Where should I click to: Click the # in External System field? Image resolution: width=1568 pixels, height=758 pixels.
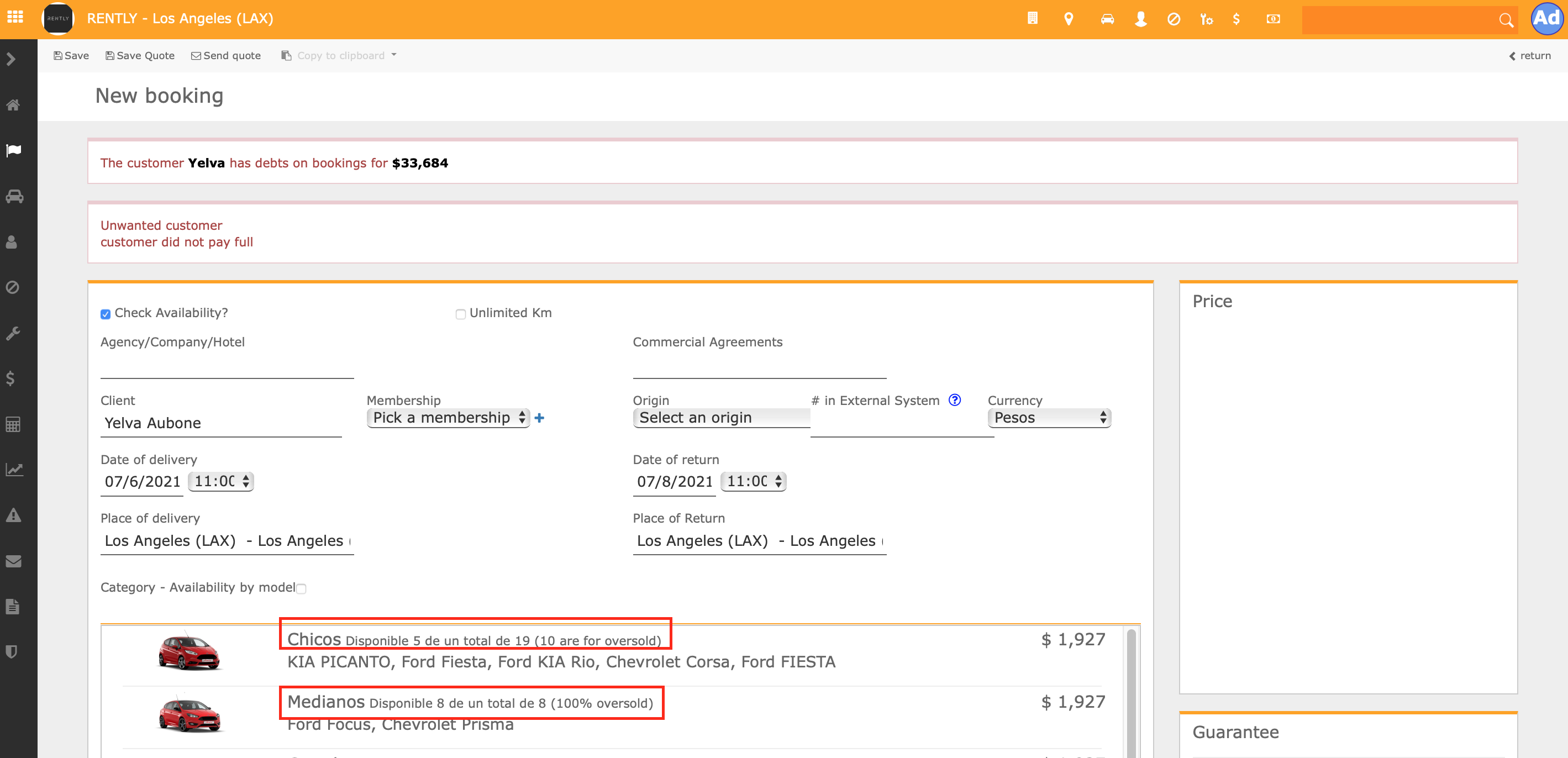pyautogui.click(x=902, y=424)
